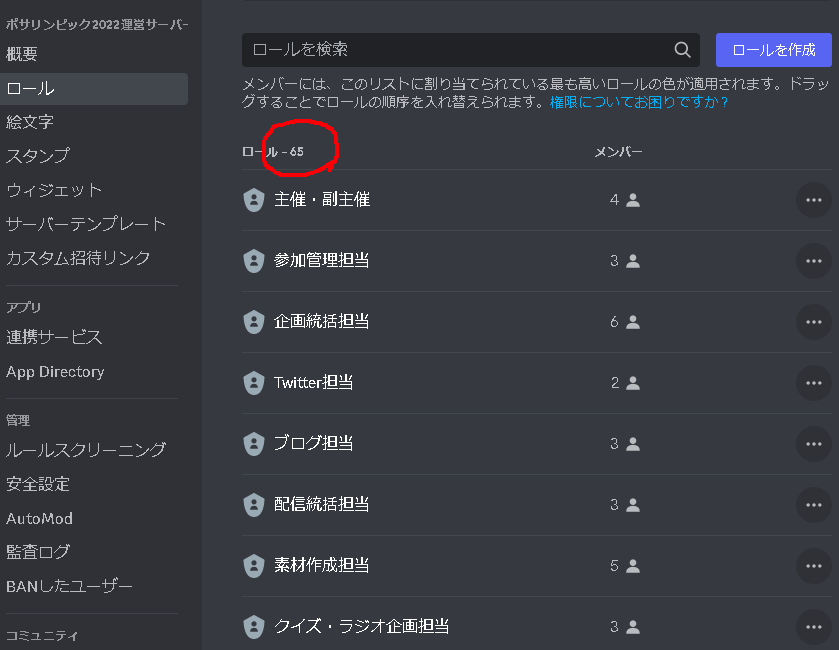839x650 pixels.
Task: Select the 企画統括担当 role name
Action: pos(322,322)
